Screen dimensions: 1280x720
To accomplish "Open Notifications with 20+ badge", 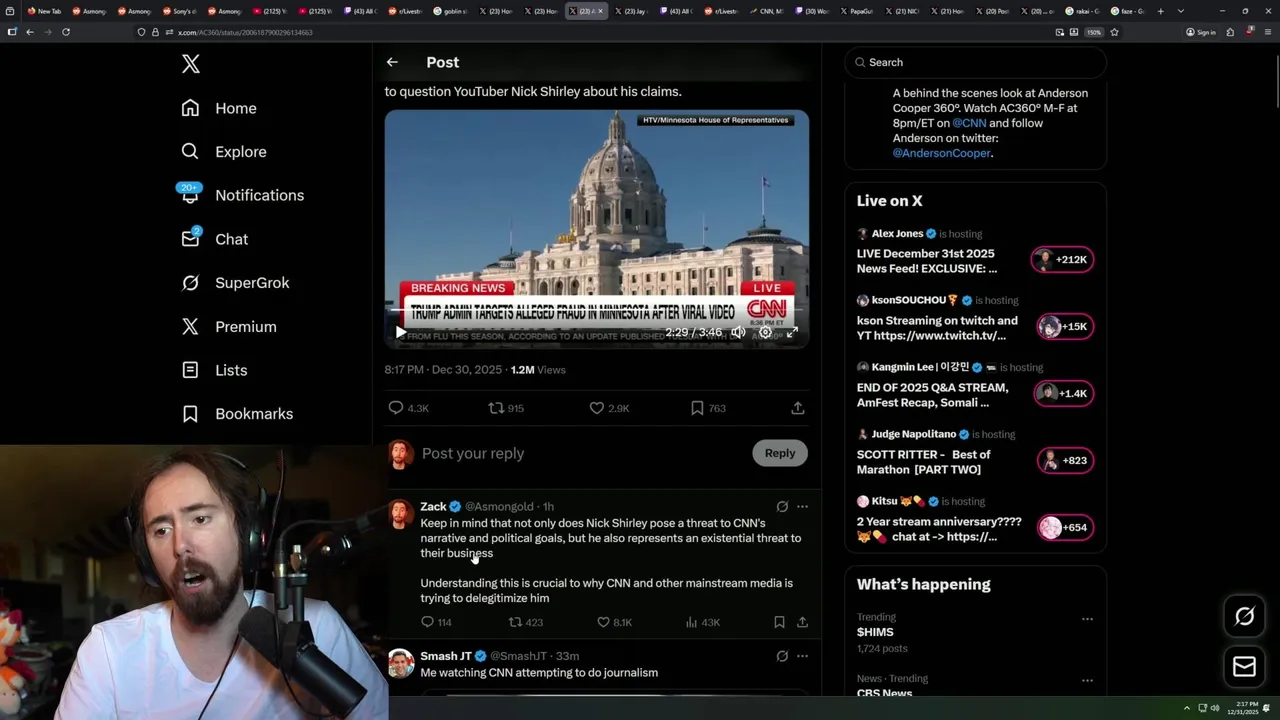I will click(242, 195).
